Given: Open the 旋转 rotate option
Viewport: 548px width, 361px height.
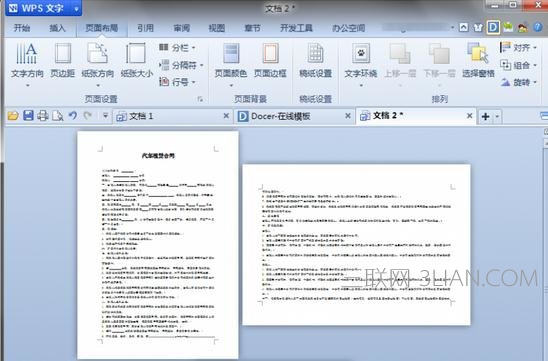Looking at the screenshot, I should [x=518, y=82].
